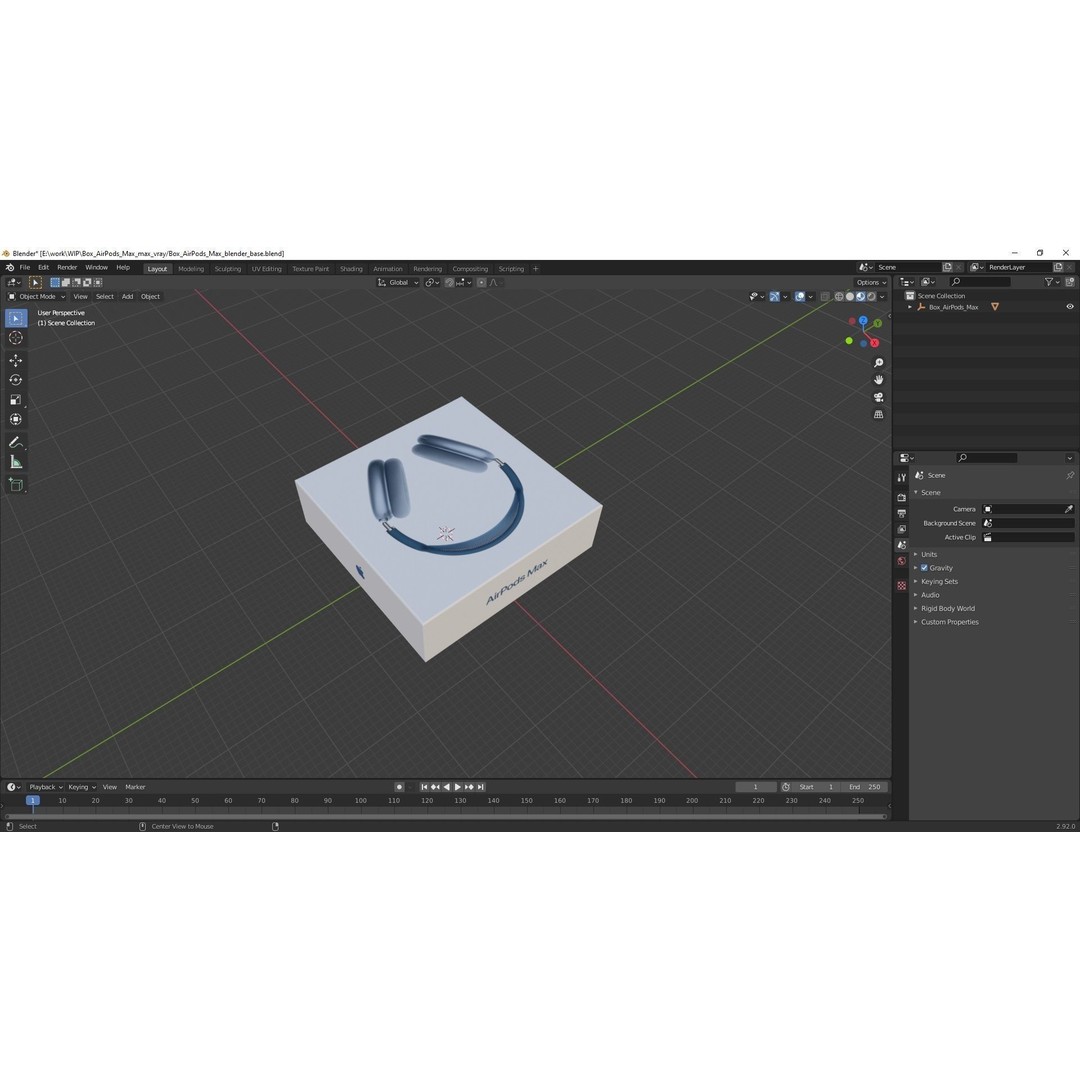Open the Render menu

[x=67, y=268]
